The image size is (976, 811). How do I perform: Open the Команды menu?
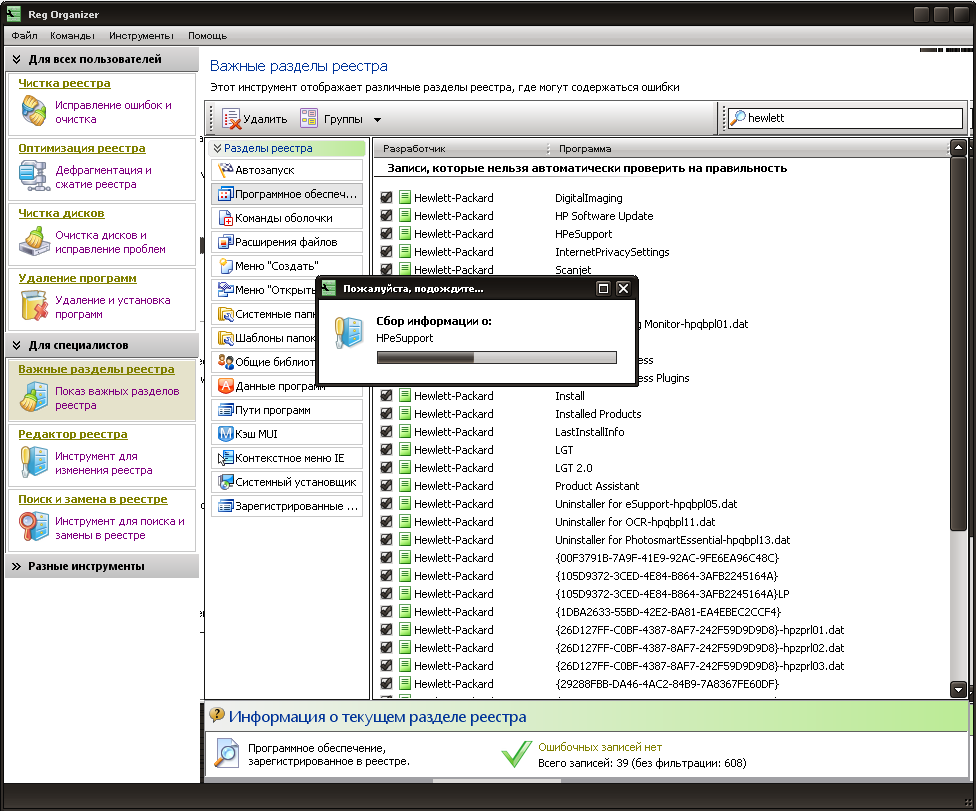click(x=73, y=35)
